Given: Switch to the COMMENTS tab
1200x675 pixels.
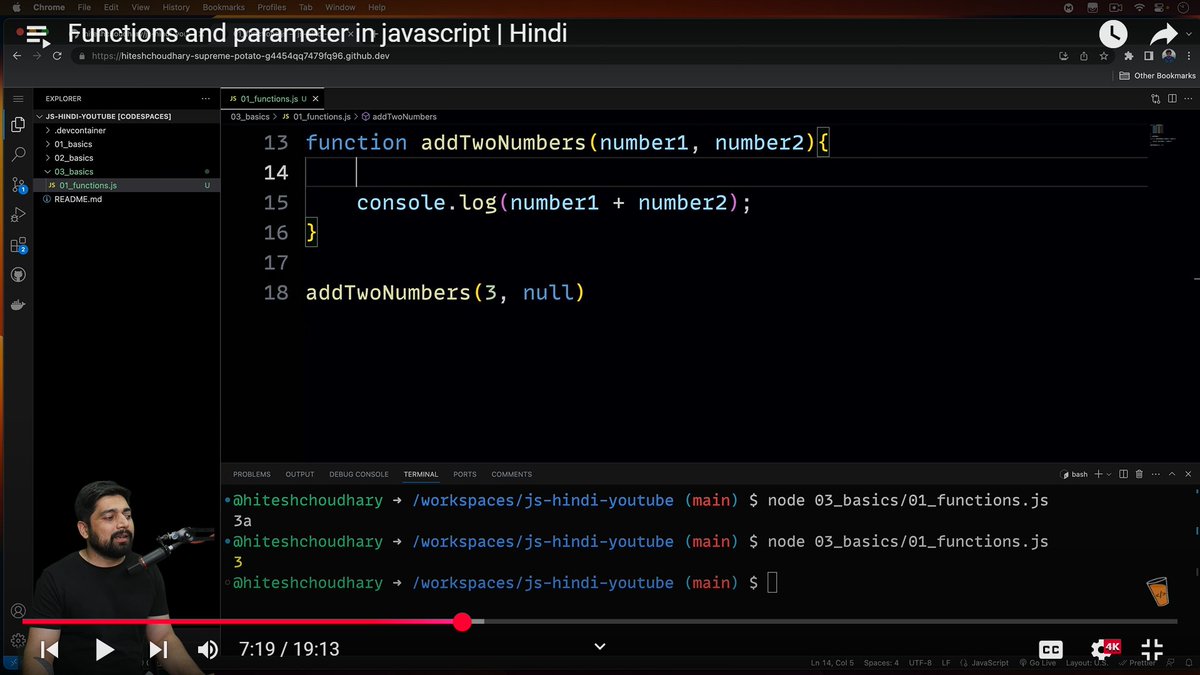Looking at the screenshot, I should click(x=512, y=474).
